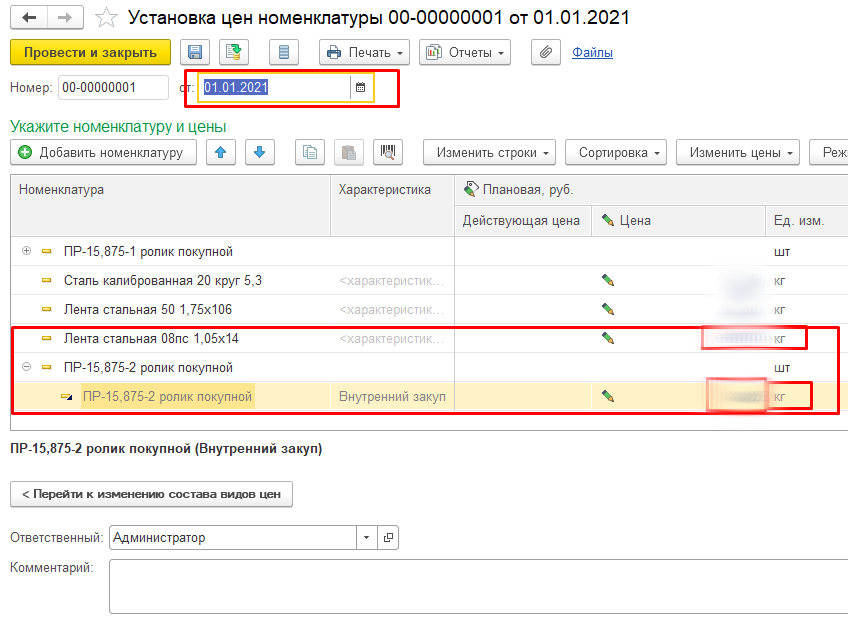
Task: Click the Цена column header
Action: (678, 221)
